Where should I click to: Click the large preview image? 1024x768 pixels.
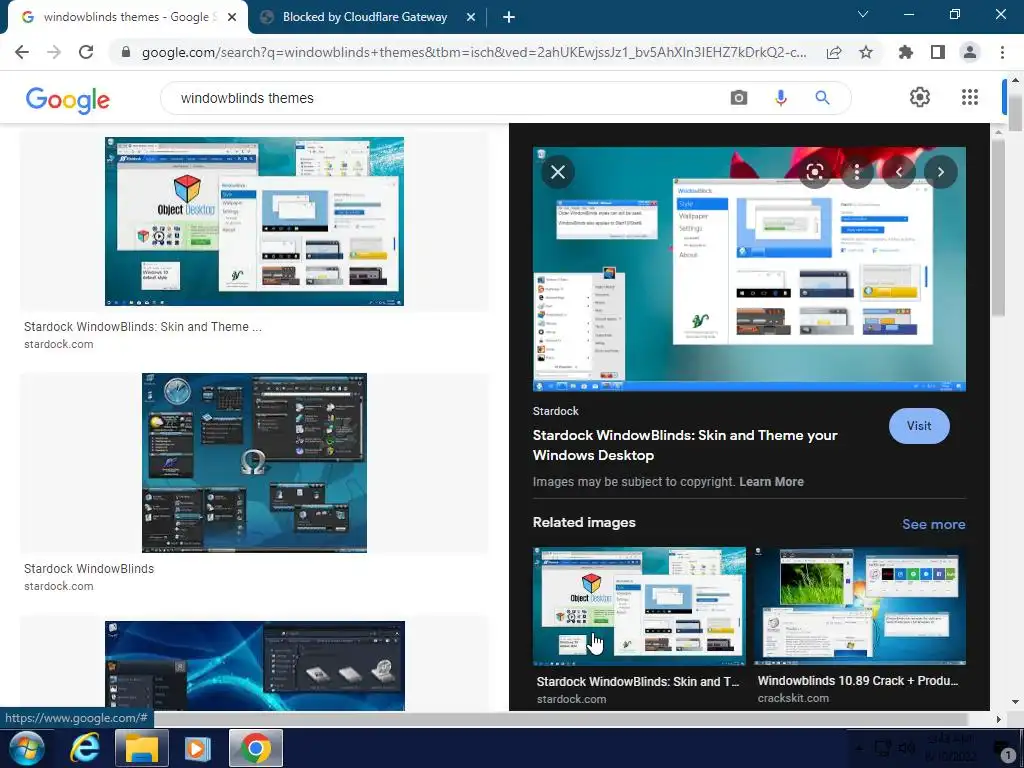(749, 269)
